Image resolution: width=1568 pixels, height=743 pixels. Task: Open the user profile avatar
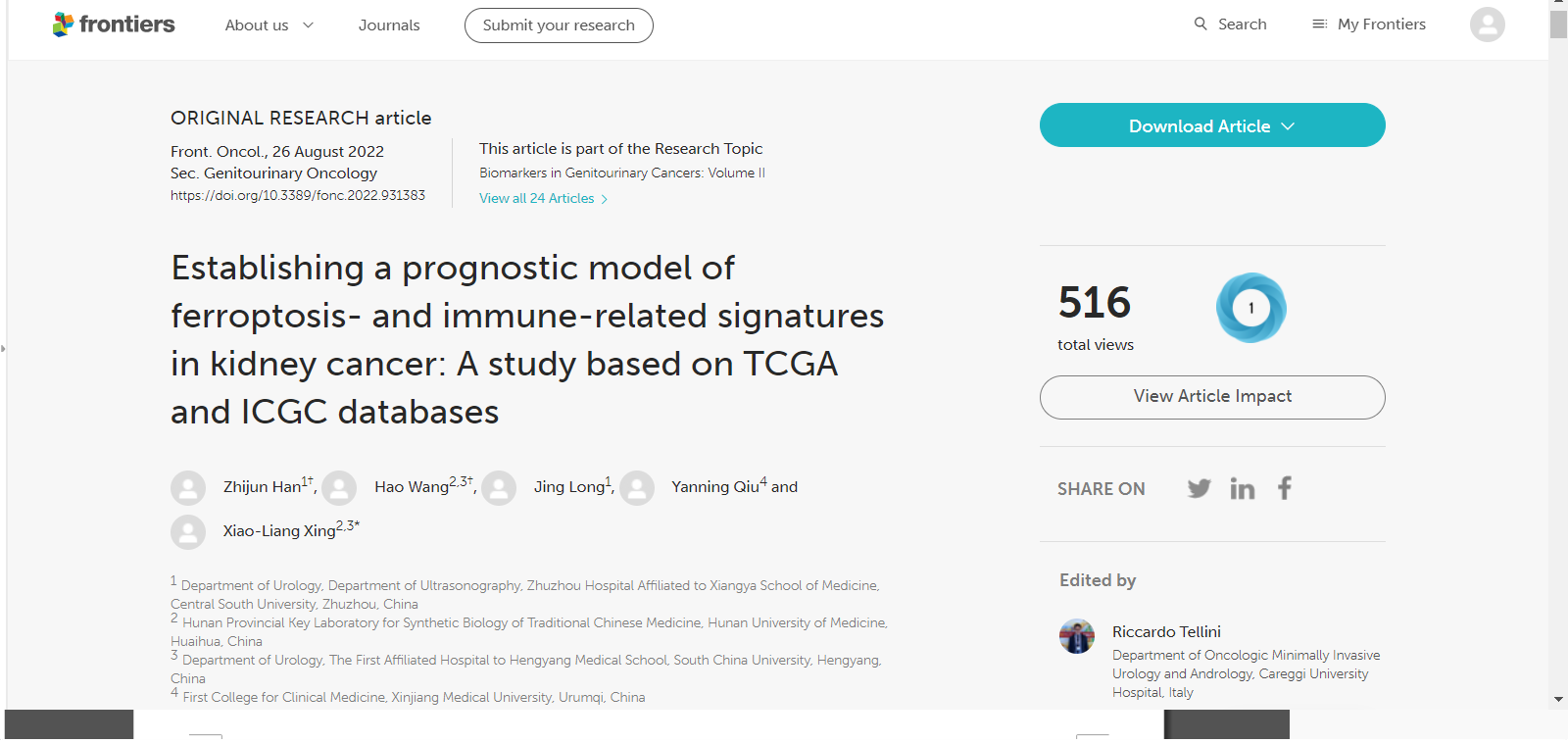tap(1487, 25)
